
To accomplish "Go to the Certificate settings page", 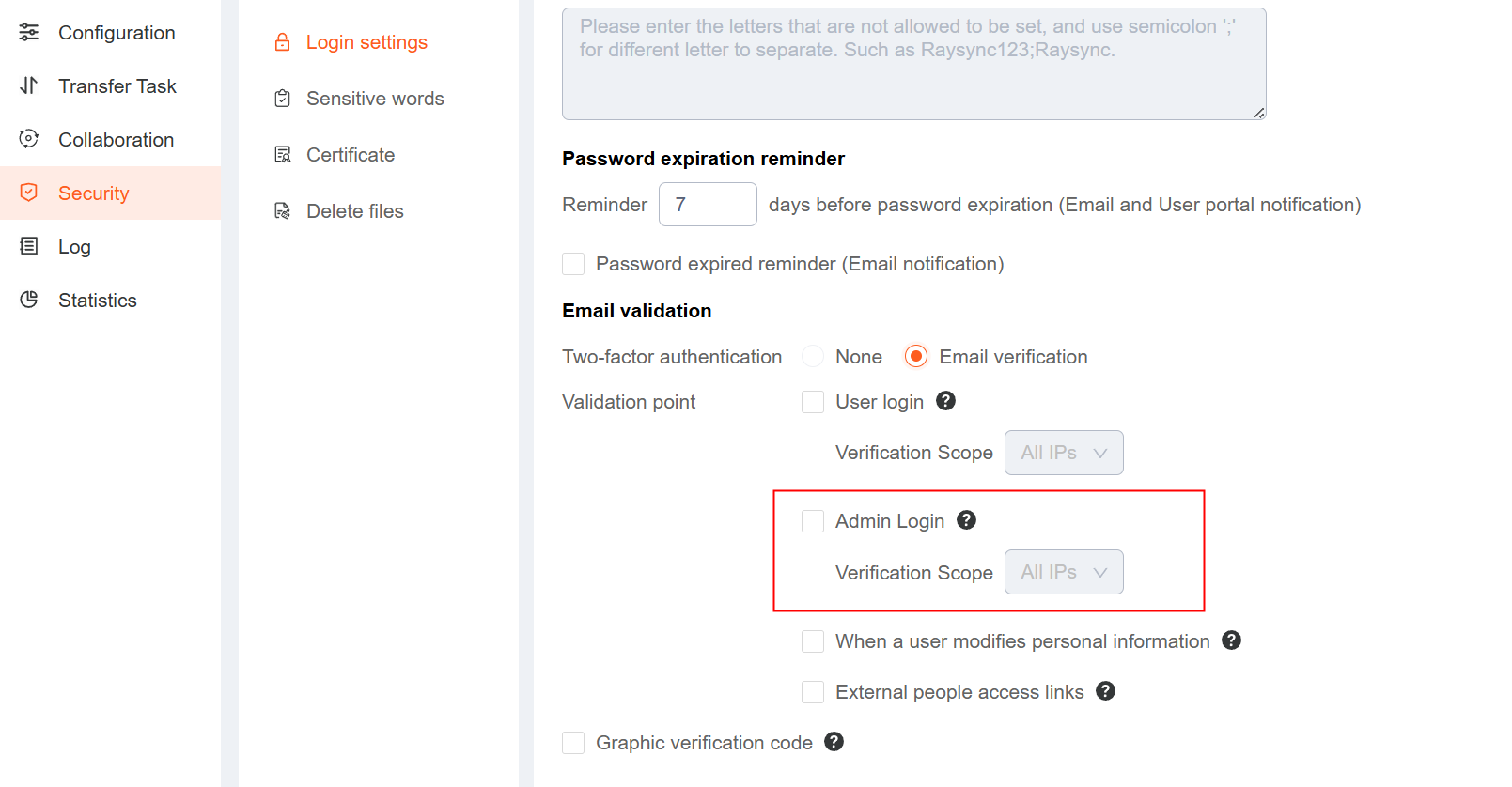I will (351, 155).
